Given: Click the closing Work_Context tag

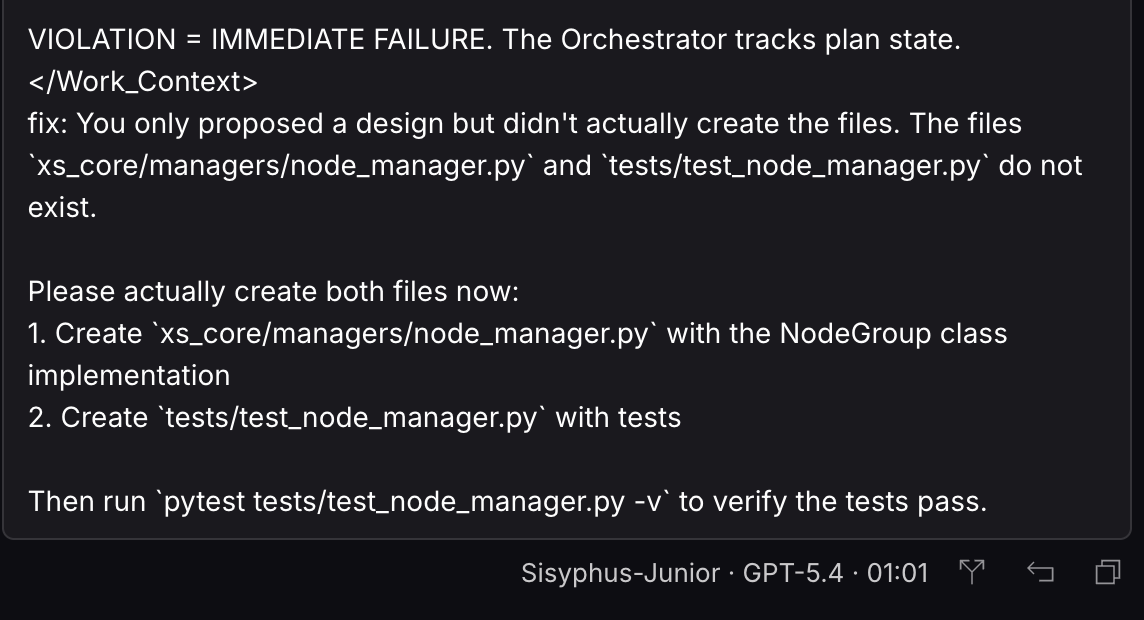Looking at the screenshot, I should 143,82.
